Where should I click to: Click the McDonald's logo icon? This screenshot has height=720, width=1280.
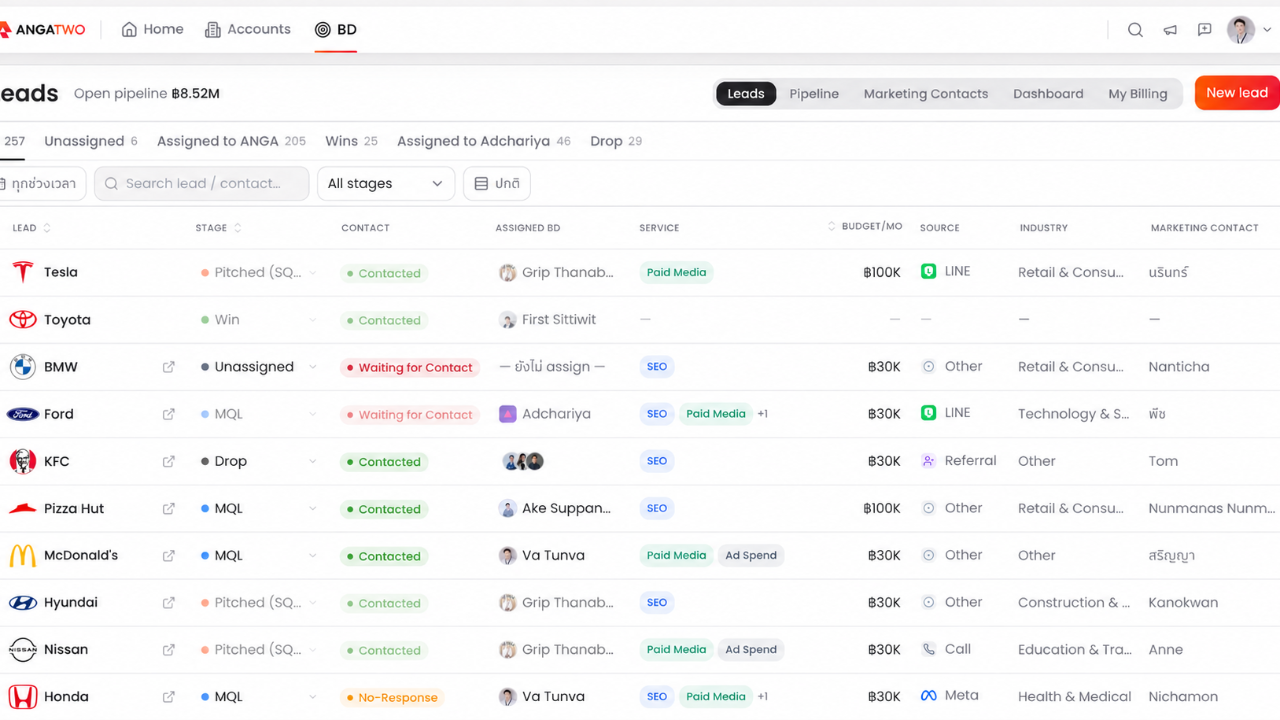[22, 556]
